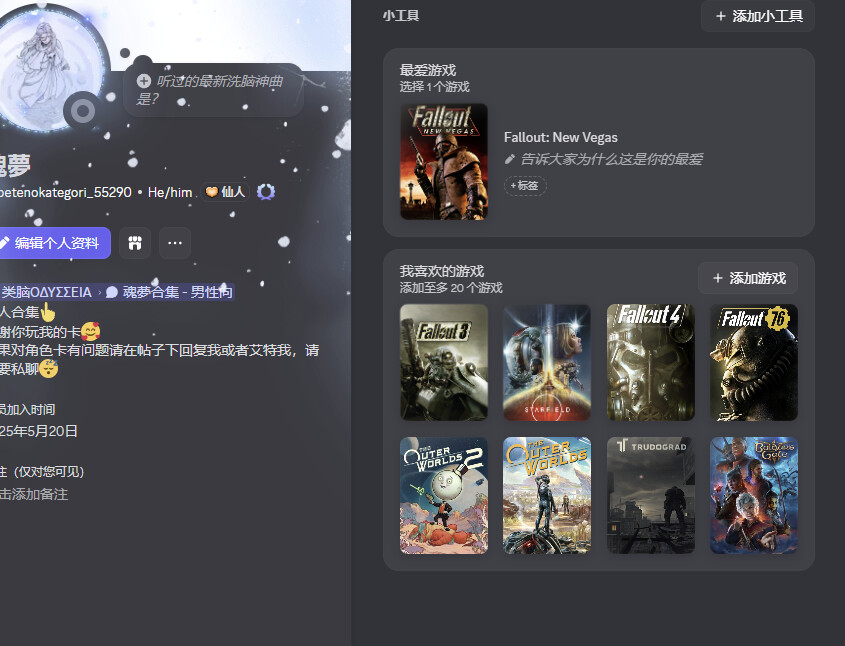Click the pencil icon beside favorite game comment
The width and height of the screenshot is (845, 646).
coord(509,159)
